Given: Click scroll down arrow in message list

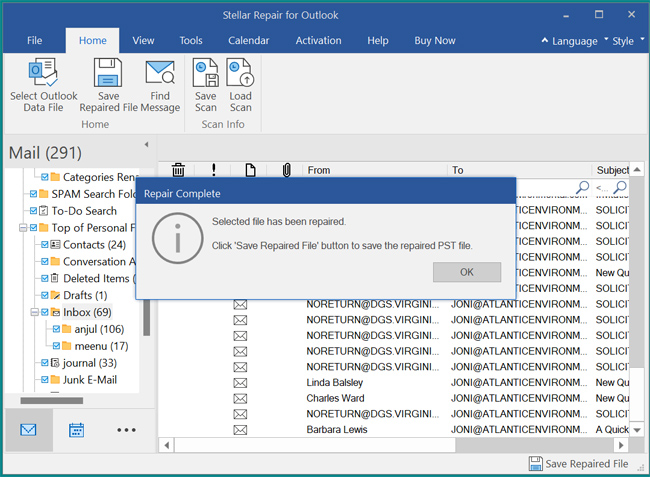Looking at the screenshot, I should (x=637, y=431).
